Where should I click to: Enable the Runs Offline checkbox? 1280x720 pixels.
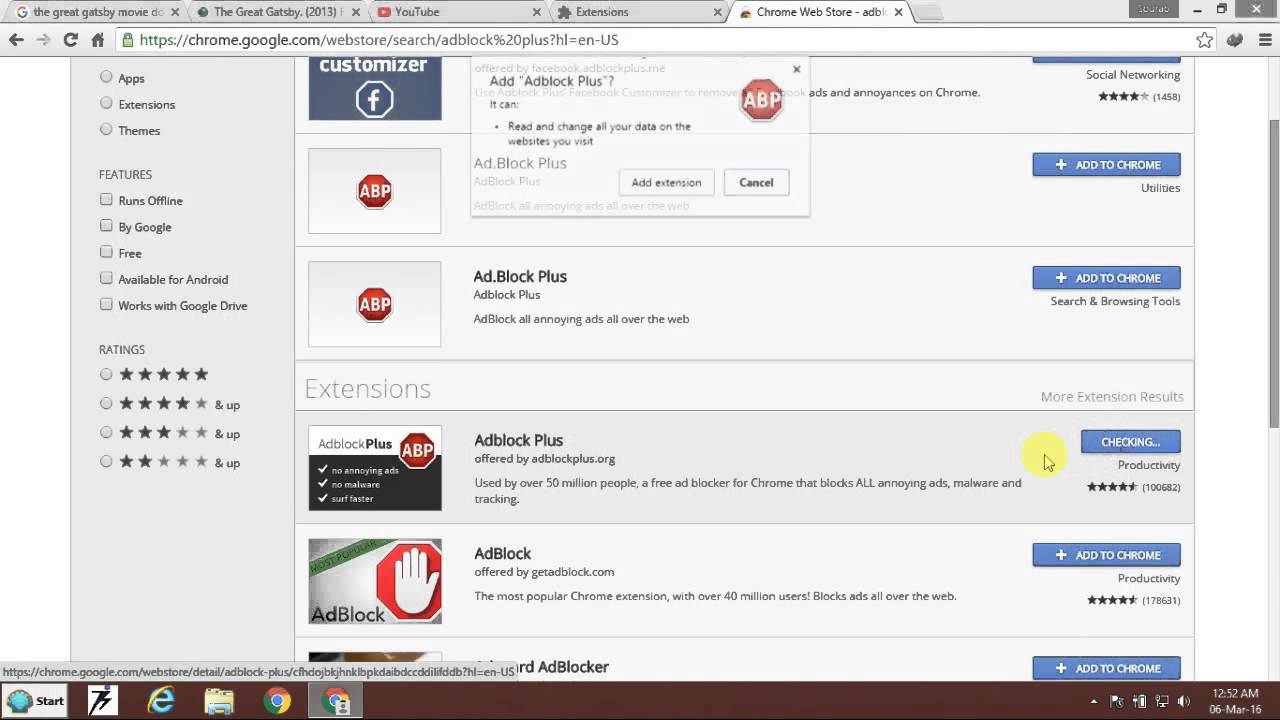[x=106, y=200]
